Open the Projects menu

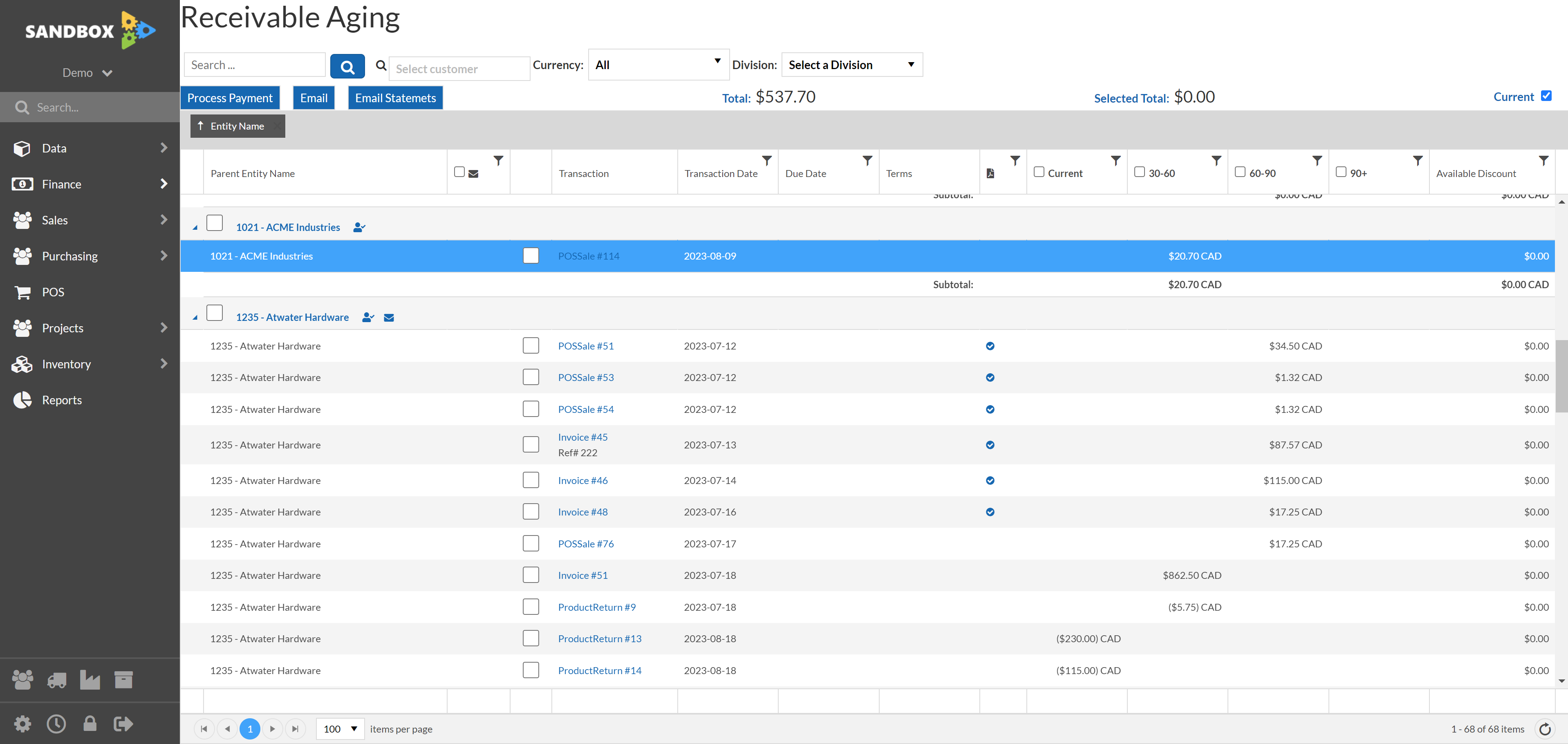[x=90, y=327]
